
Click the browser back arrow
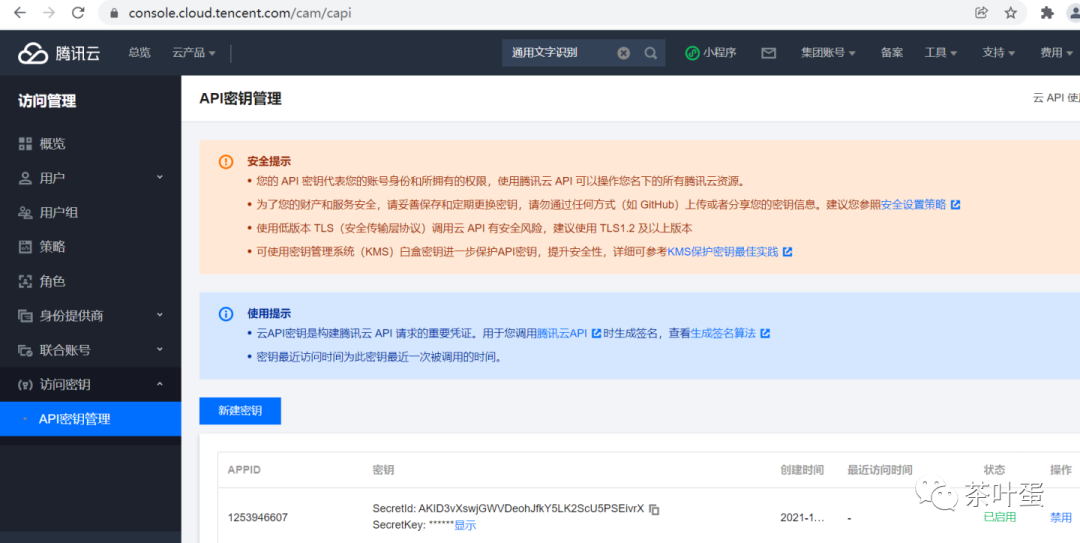tap(20, 12)
